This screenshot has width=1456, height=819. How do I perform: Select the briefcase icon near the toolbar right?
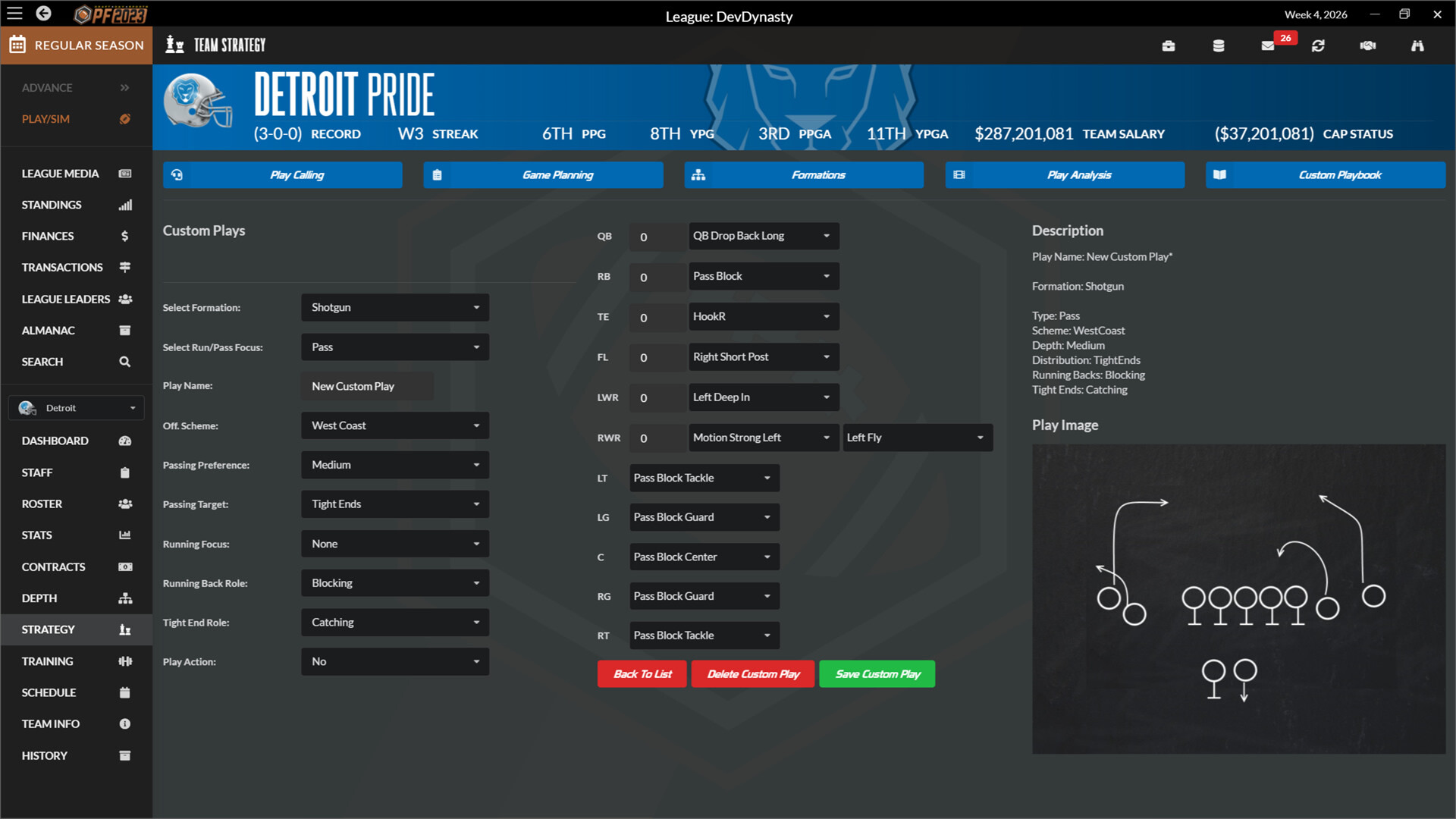(1168, 45)
